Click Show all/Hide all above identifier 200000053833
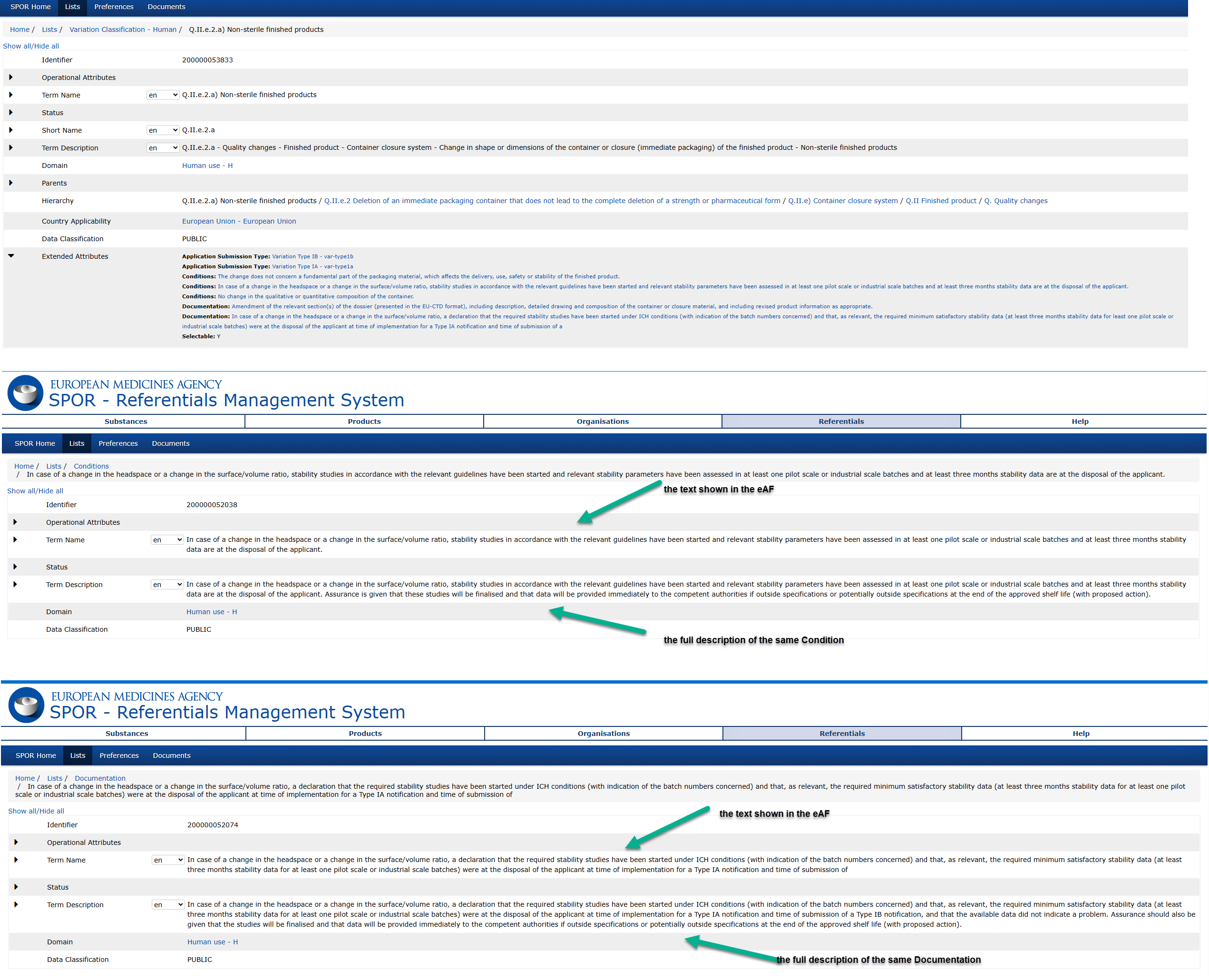Viewport: 1209px width, 980px height. pyautogui.click(x=30, y=46)
